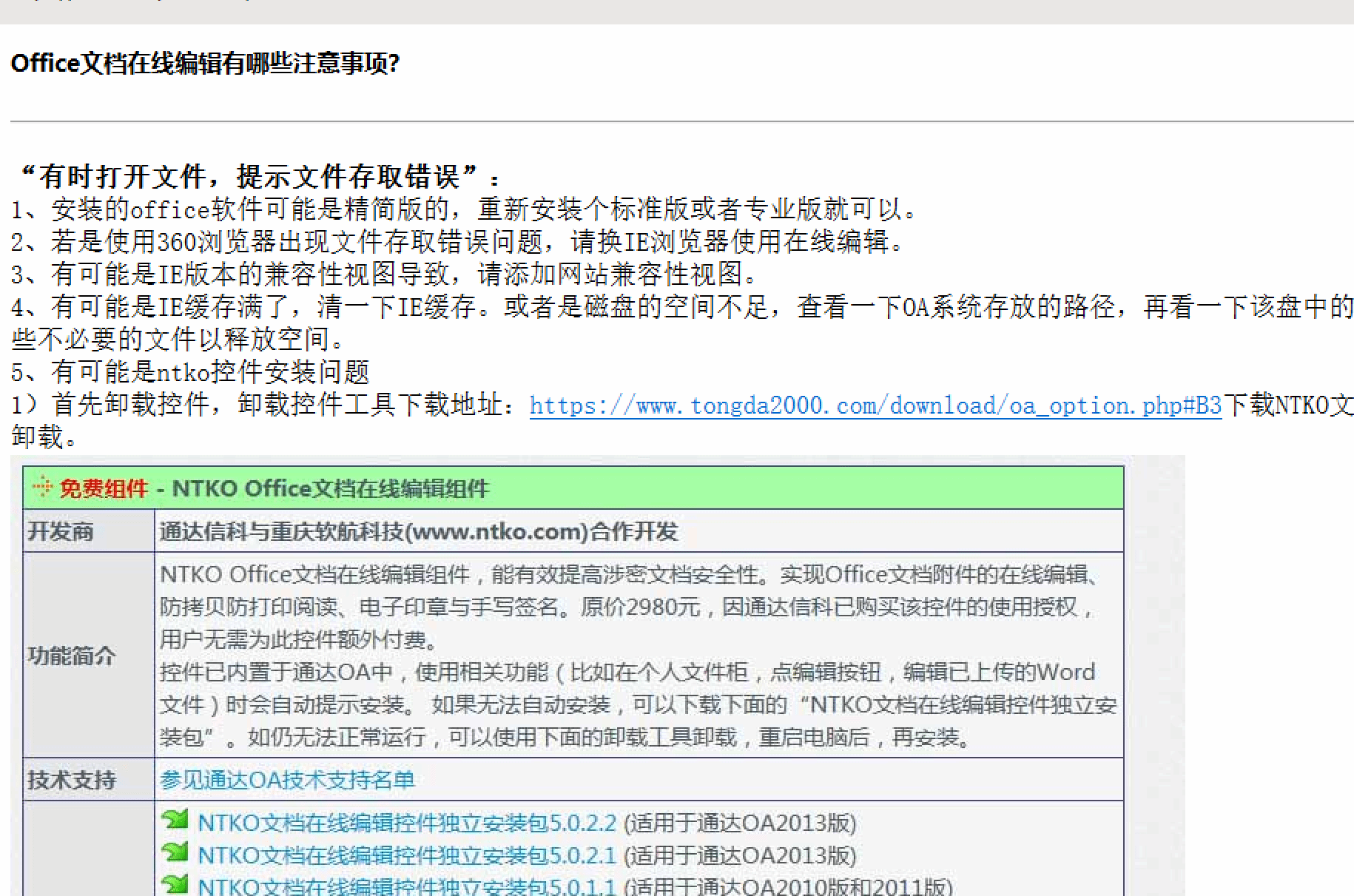
Task: Click the text 卸载。 below the link line
Action: pos(44,437)
